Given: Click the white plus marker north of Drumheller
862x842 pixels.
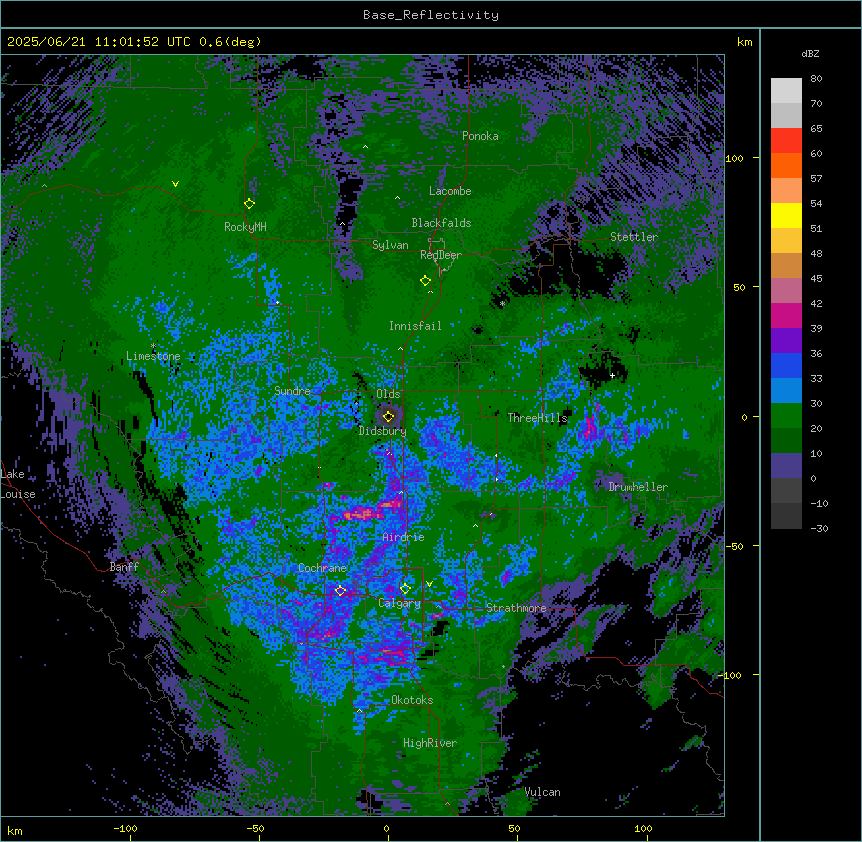Looking at the screenshot, I should pos(612,375).
